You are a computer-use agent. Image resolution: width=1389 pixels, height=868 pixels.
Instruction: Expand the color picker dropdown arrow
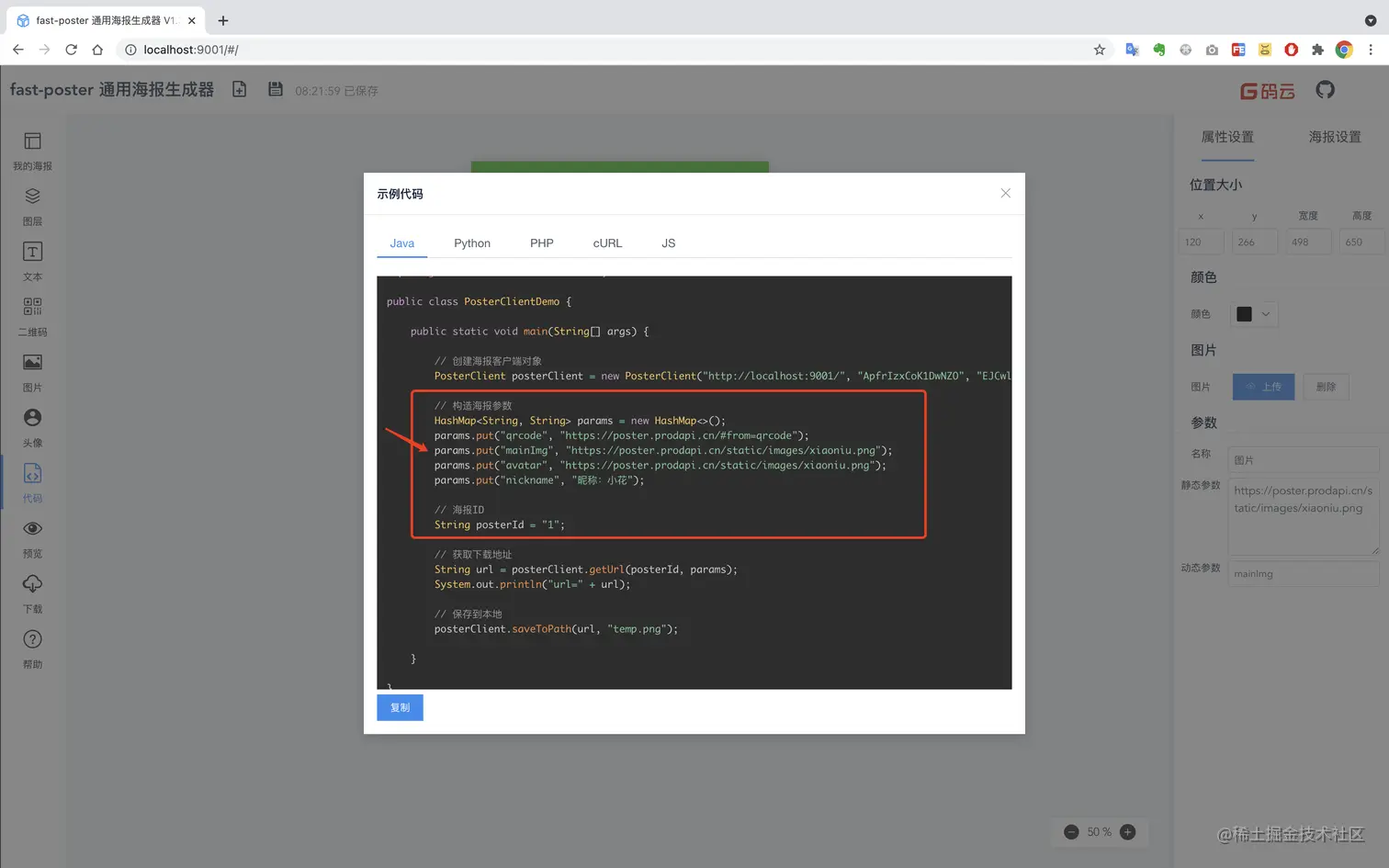pos(1266,314)
